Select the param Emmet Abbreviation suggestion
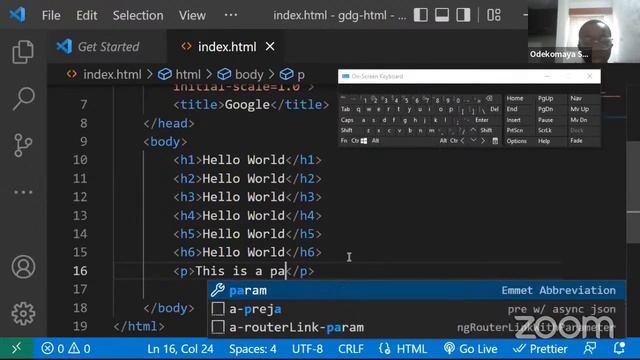This screenshot has width=640, height=360. pyautogui.click(x=416, y=290)
